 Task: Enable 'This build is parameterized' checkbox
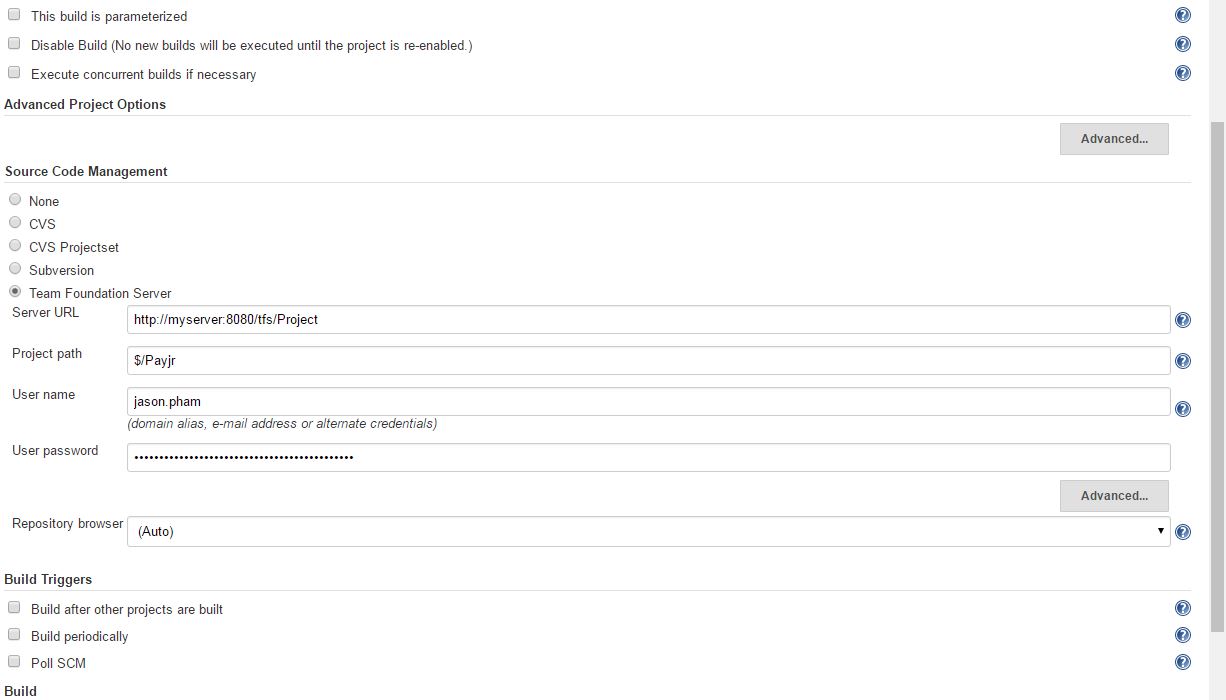[14, 15]
